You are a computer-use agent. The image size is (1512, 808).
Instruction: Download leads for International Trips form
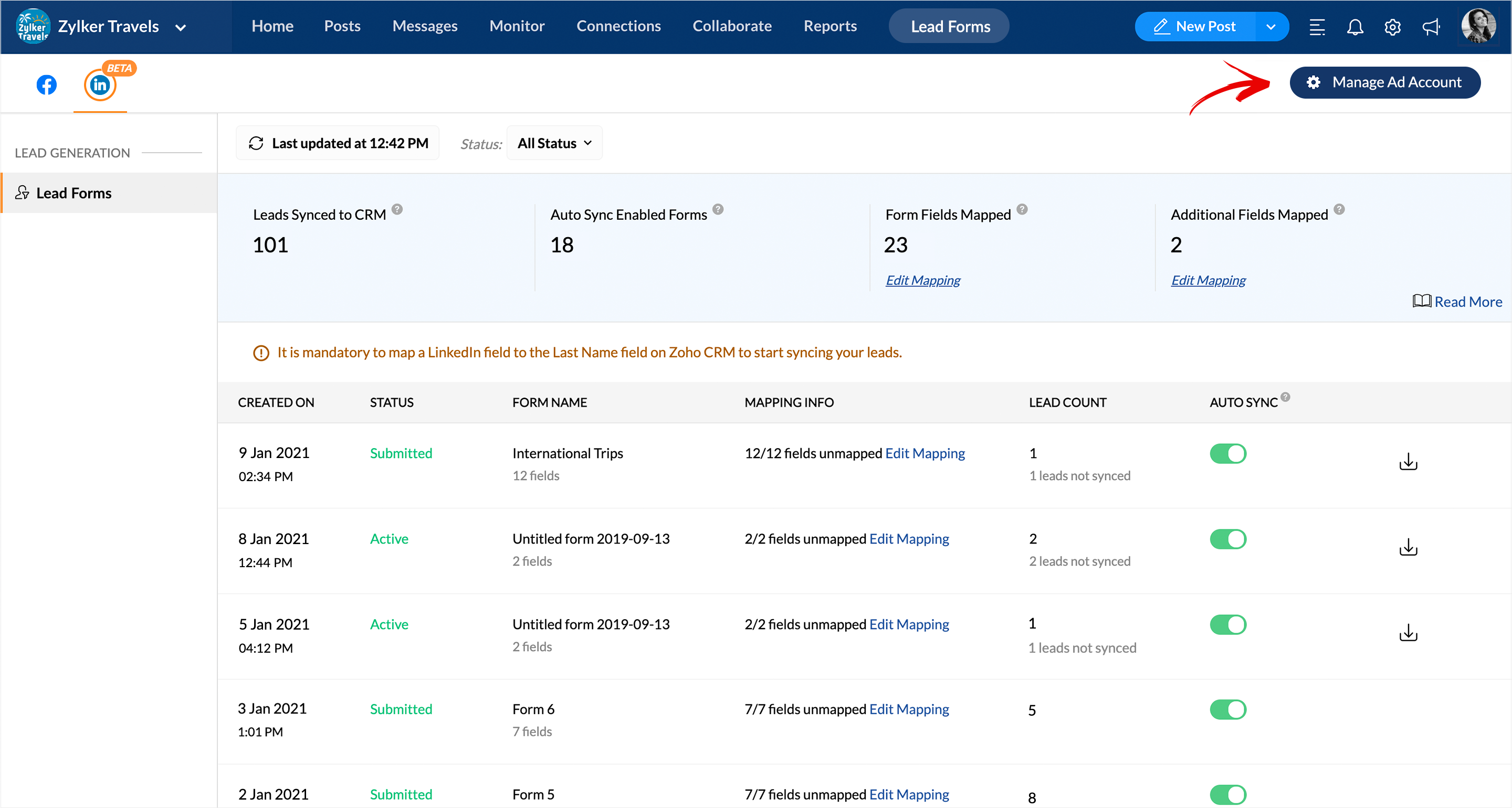1408,462
